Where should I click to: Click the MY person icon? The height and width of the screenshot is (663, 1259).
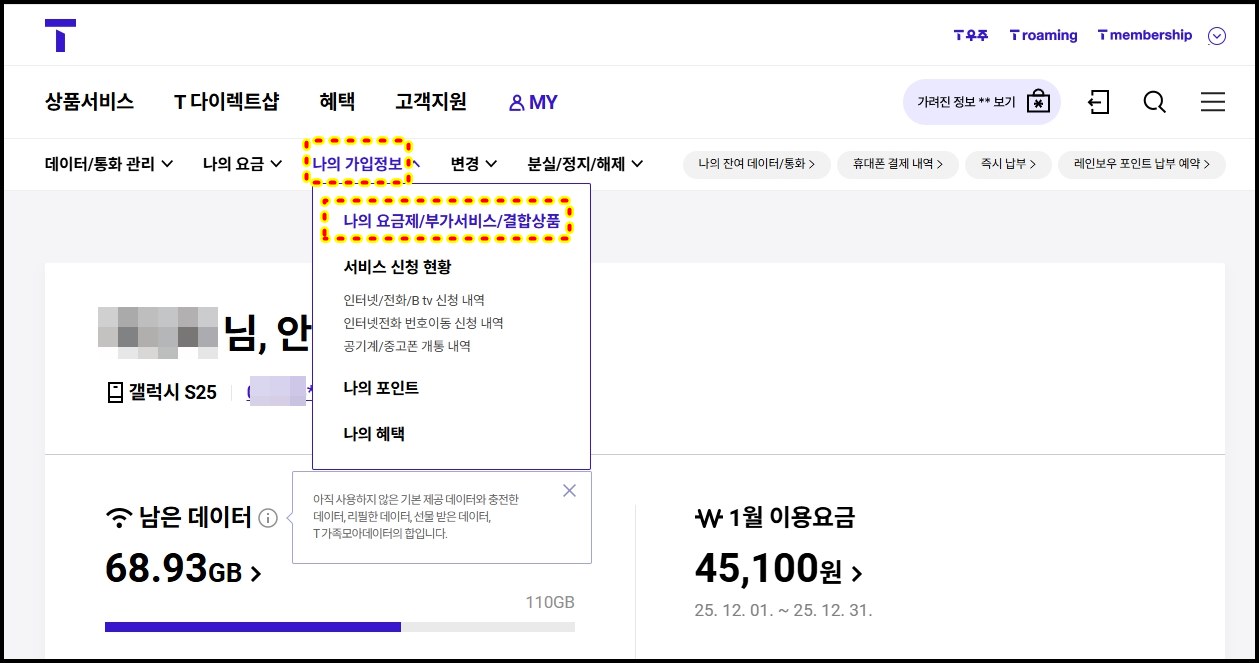[516, 103]
